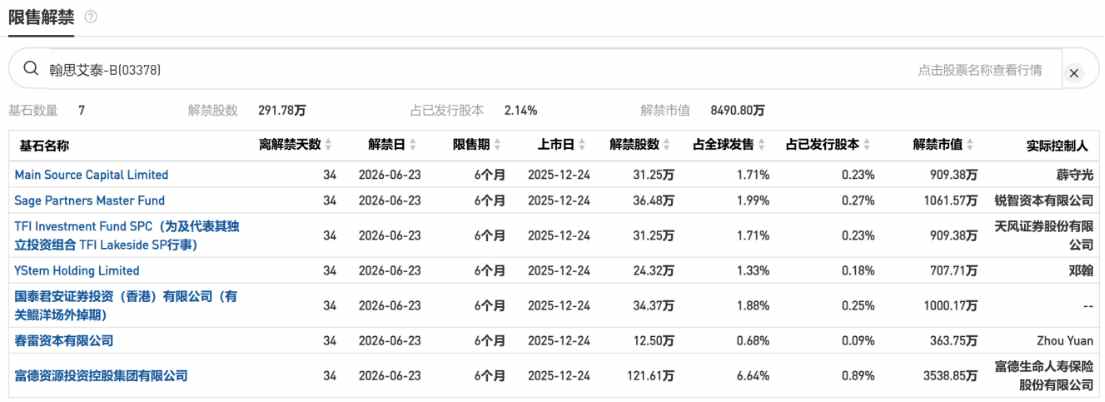Click 1.99% global offering cell
The width and height of the screenshot is (1105, 402).
pyautogui.click(x=755, y=200)
